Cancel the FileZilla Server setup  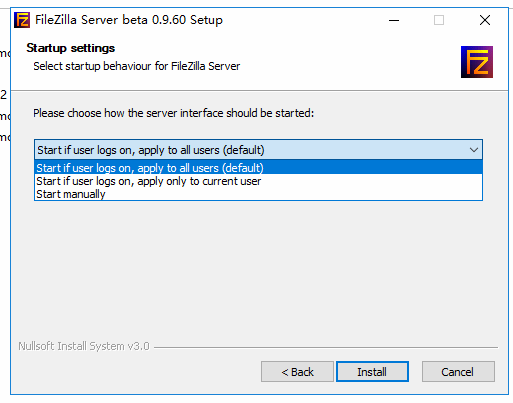458,372
